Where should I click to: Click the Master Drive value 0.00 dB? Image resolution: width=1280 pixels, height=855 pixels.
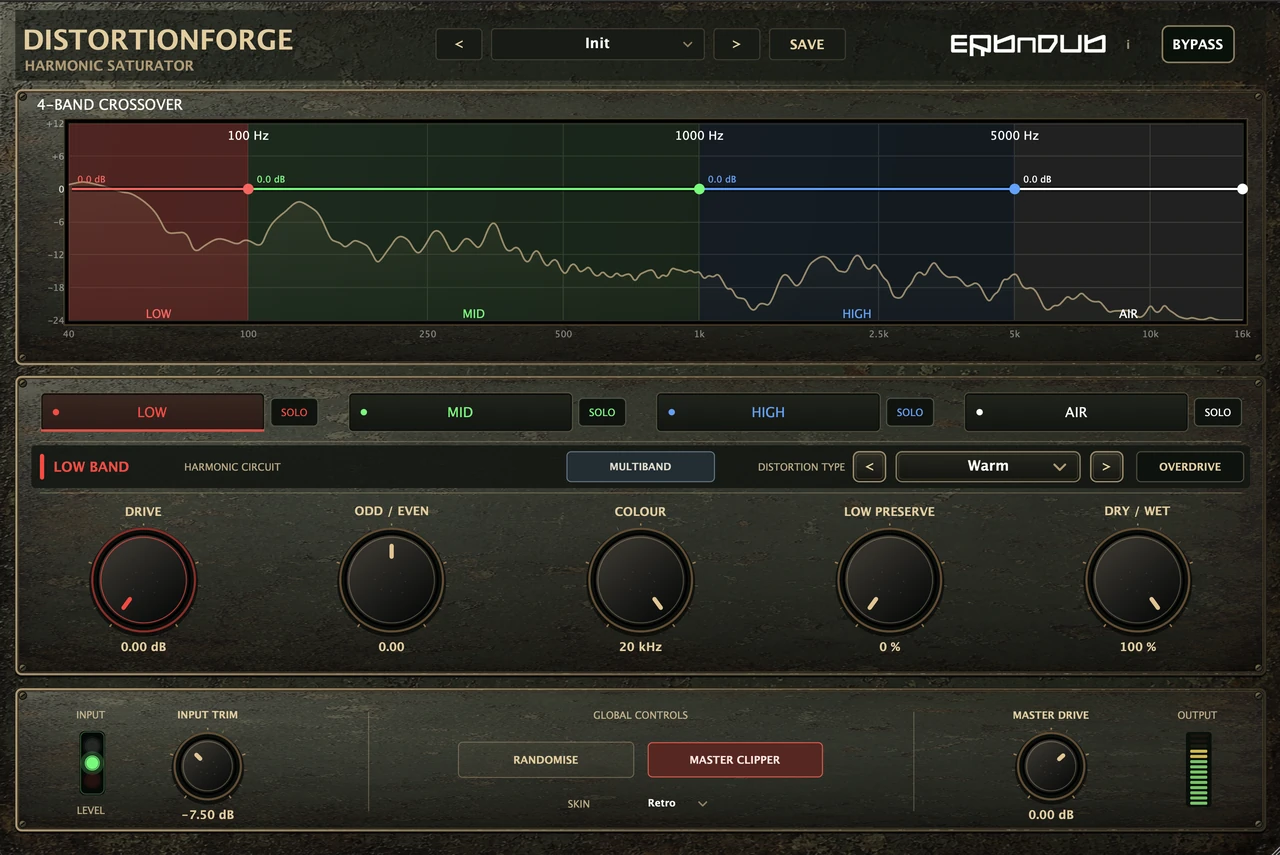click(x=1051, y=815)
